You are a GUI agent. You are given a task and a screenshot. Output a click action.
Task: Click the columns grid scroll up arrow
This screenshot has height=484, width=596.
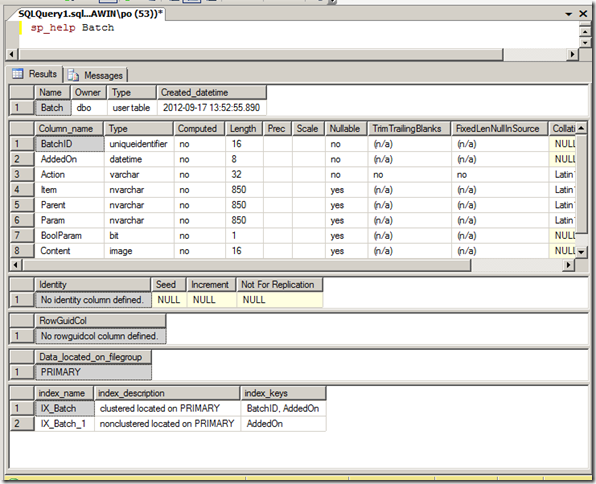581,128
